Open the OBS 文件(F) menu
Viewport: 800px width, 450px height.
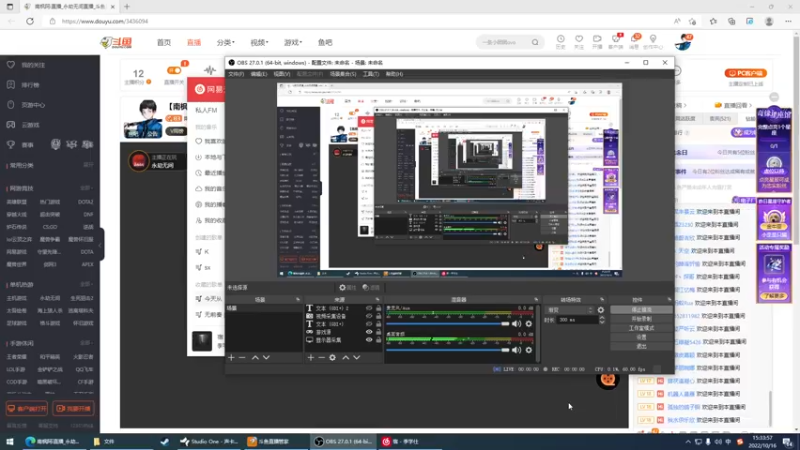pyautogui.click(x=236, y=74)
